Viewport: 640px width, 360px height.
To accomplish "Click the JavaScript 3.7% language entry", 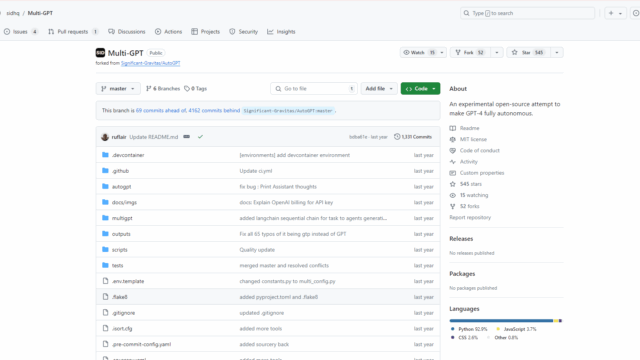I will [516, 329].
